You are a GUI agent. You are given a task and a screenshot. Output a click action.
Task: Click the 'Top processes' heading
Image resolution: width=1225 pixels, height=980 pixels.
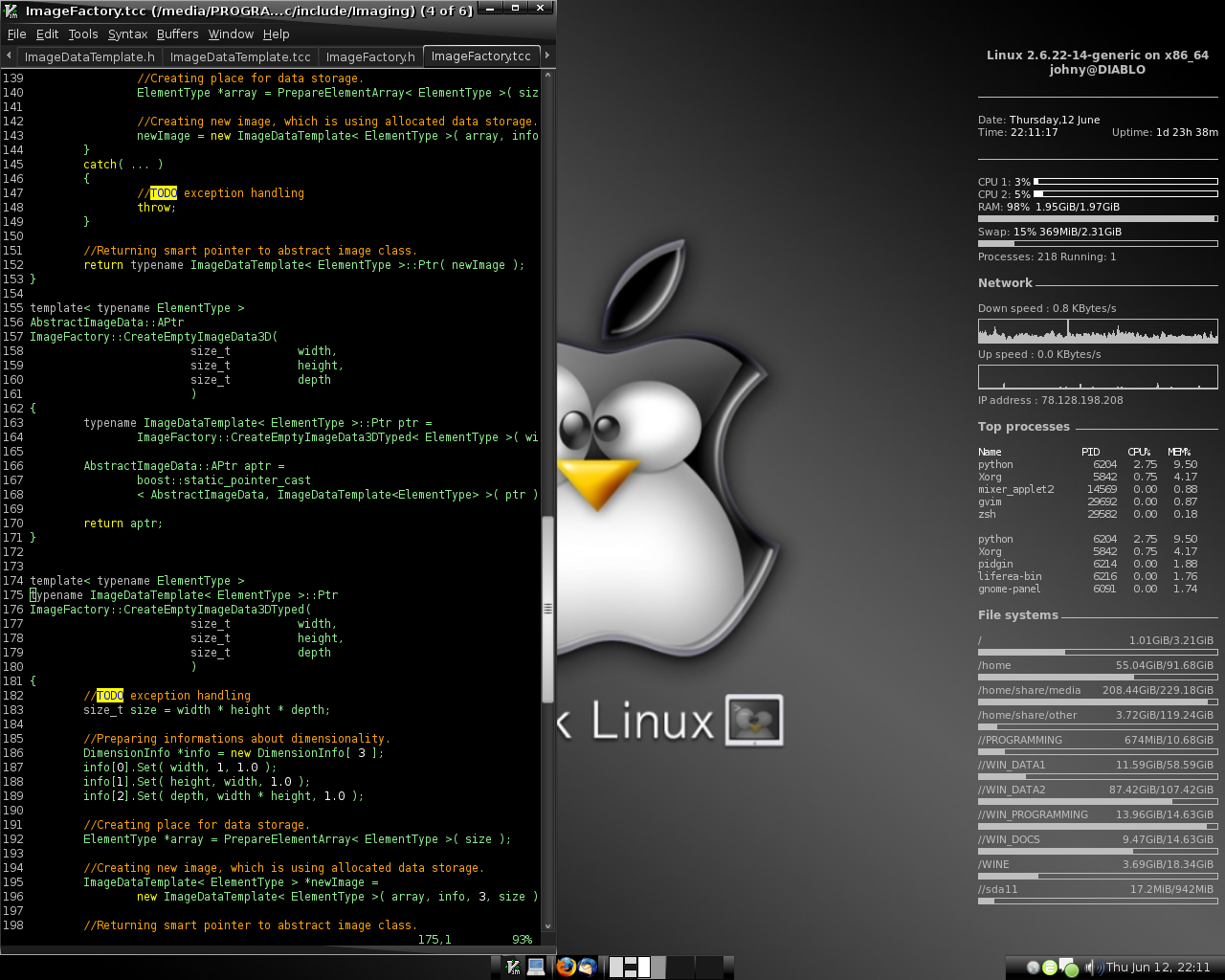[1024, 427]
